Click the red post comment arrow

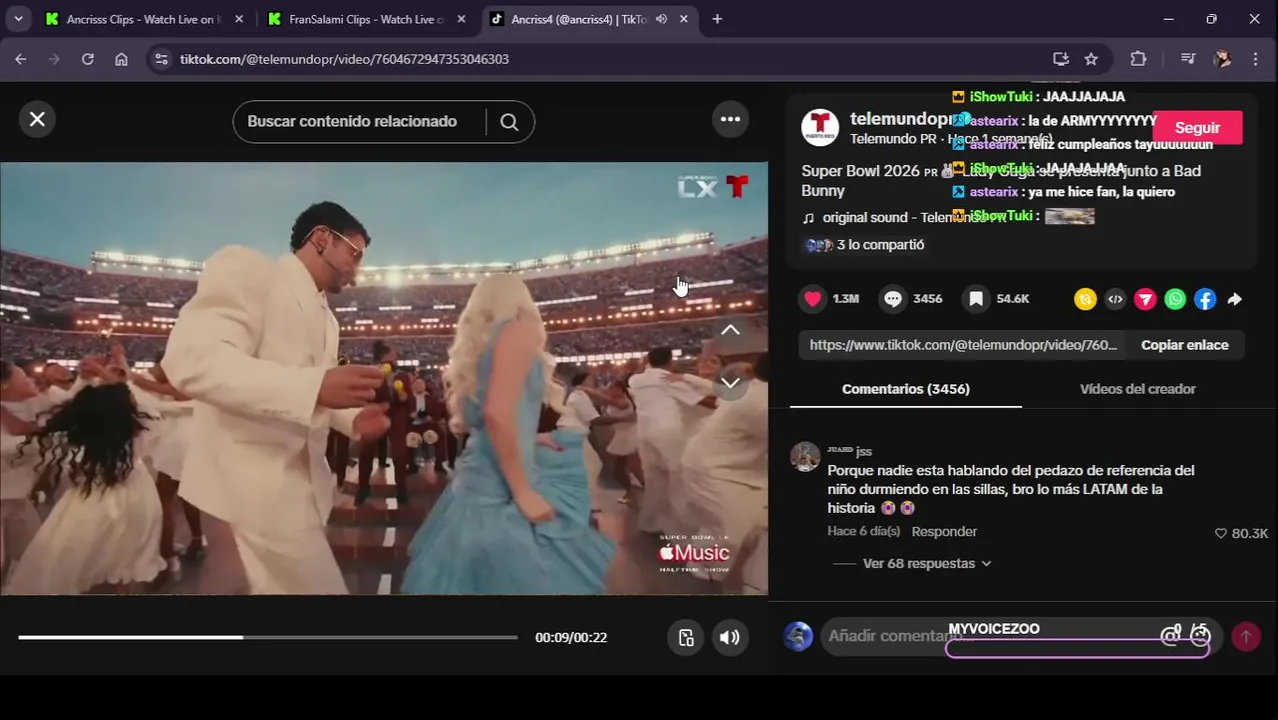pos(1246,636)
